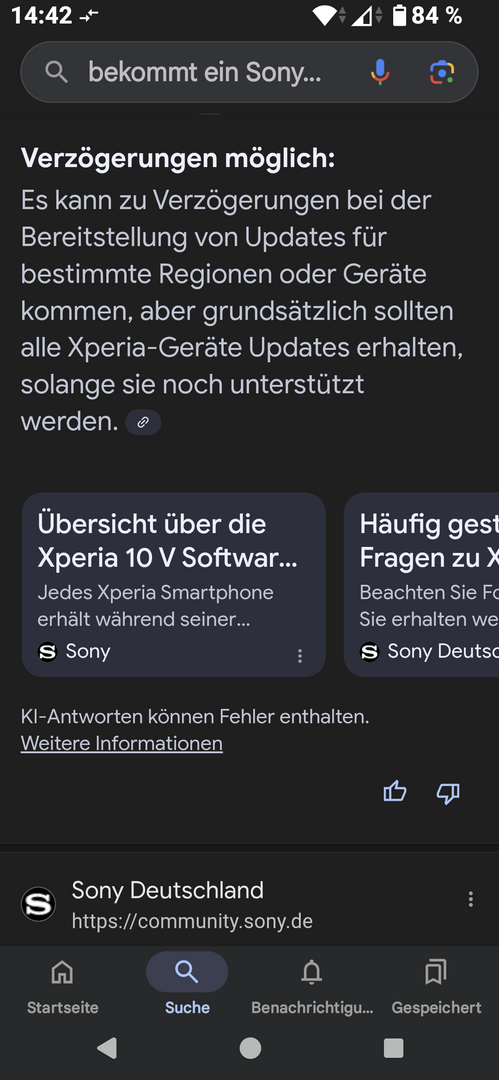Open Google Lens camera search
Viewport: 499px width, 1080px height.
click(442, 72)
